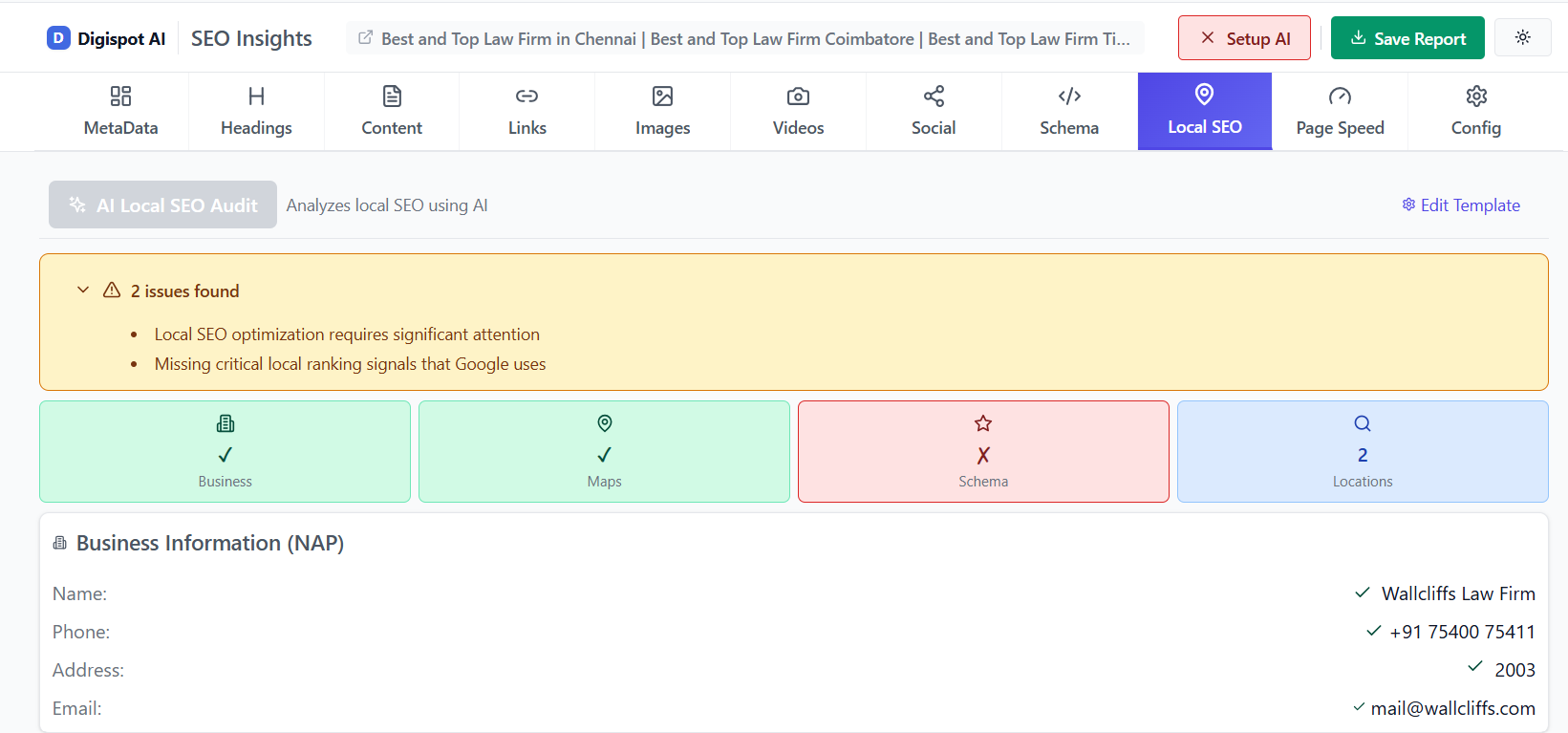Click the blue Locations count card
This screenshot has width=1568, height=733.
[x=1363, y=452]
